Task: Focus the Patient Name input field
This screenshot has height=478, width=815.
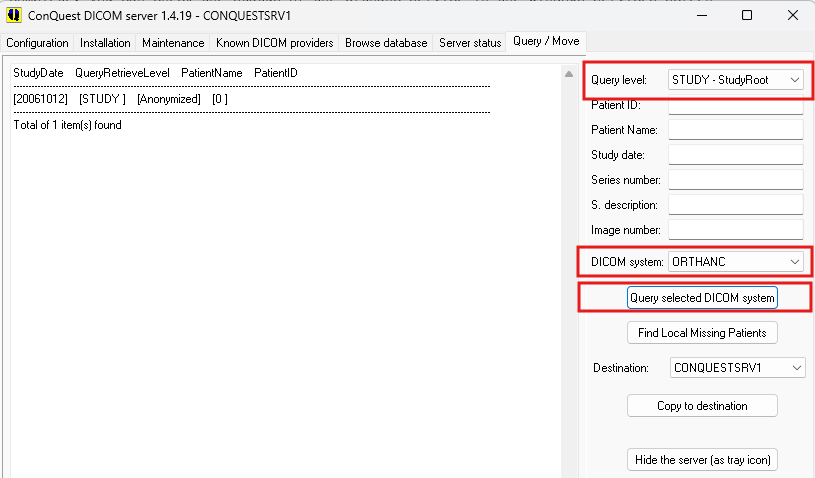Action: coord(735,130)
